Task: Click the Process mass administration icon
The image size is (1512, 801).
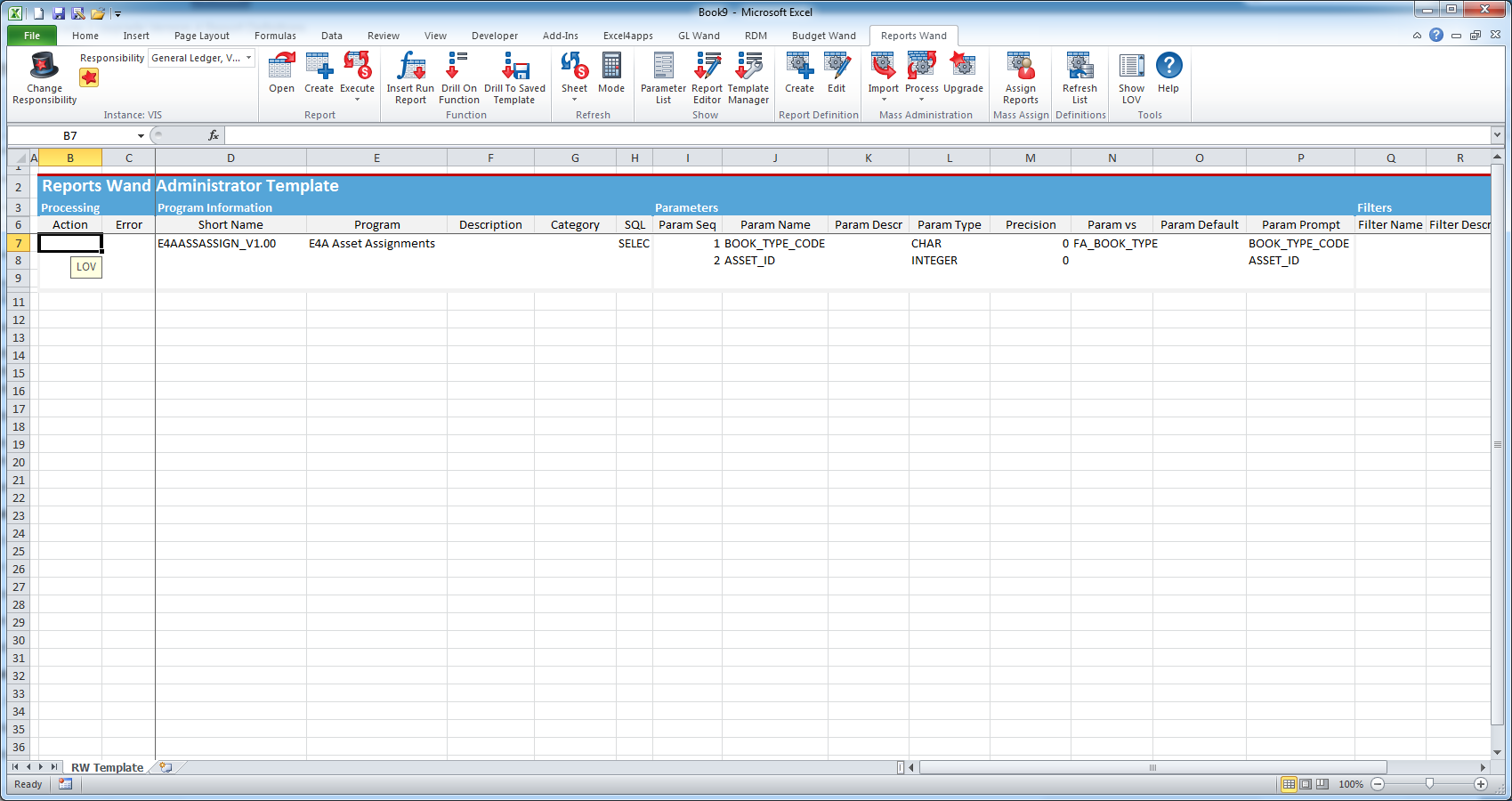Action: coord(921,66)
